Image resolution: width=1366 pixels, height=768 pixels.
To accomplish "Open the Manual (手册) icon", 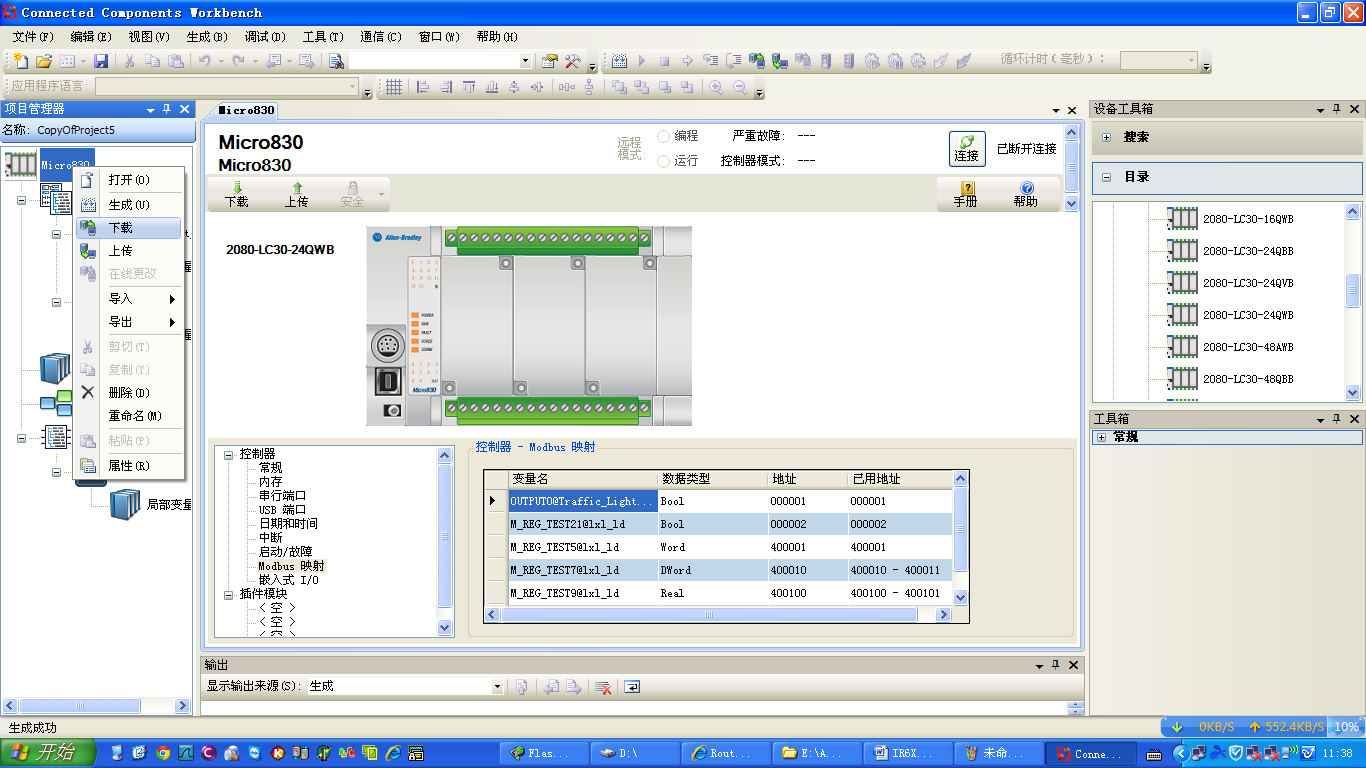I will [x=965, y=193].
